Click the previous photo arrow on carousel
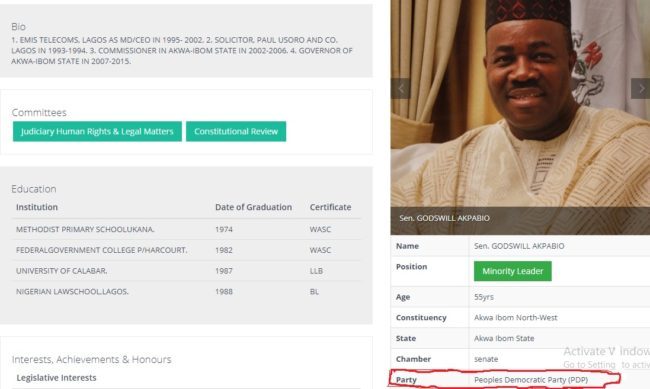 [400, 88]
